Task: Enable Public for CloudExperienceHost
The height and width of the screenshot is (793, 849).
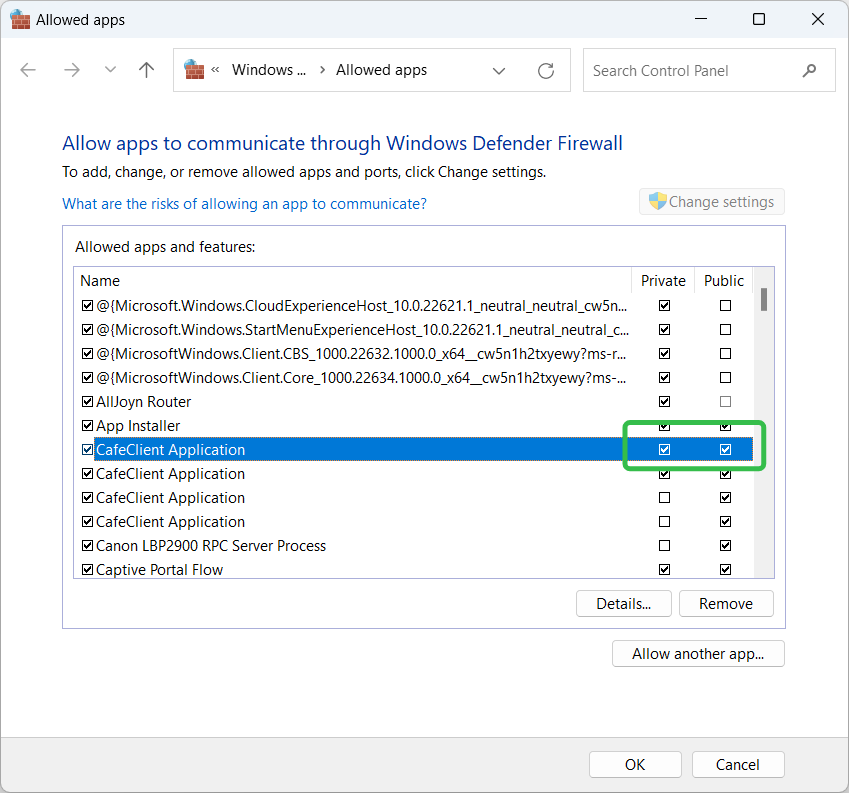Action: coord(726,306)
